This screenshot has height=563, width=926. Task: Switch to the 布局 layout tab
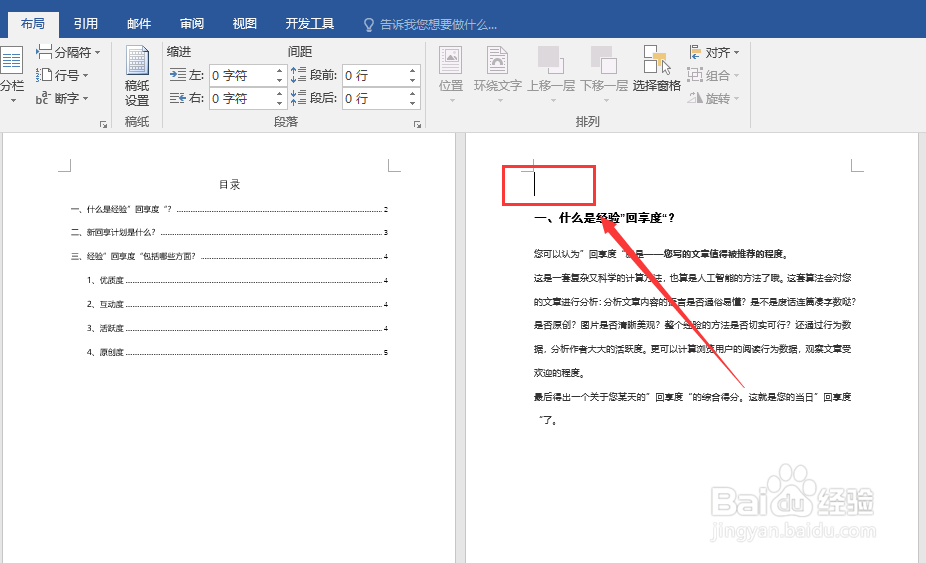[x=32, y=24]
